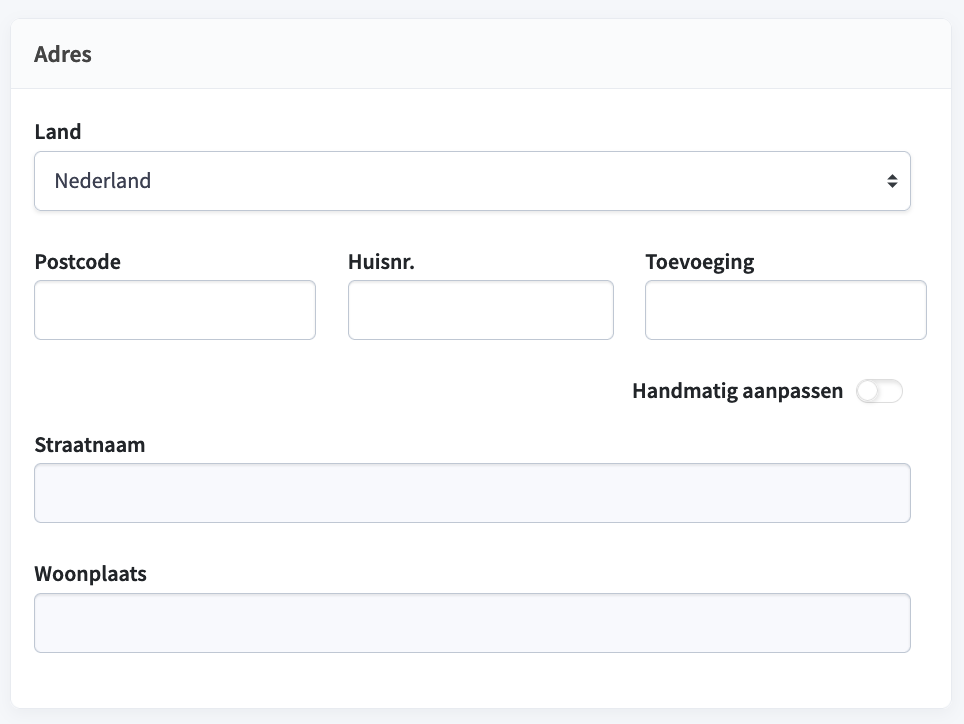Image resolution: width=964 pixels, height=724 pixels.
Task: Click inside the Straatnaam field
Action: coord(472,493)
